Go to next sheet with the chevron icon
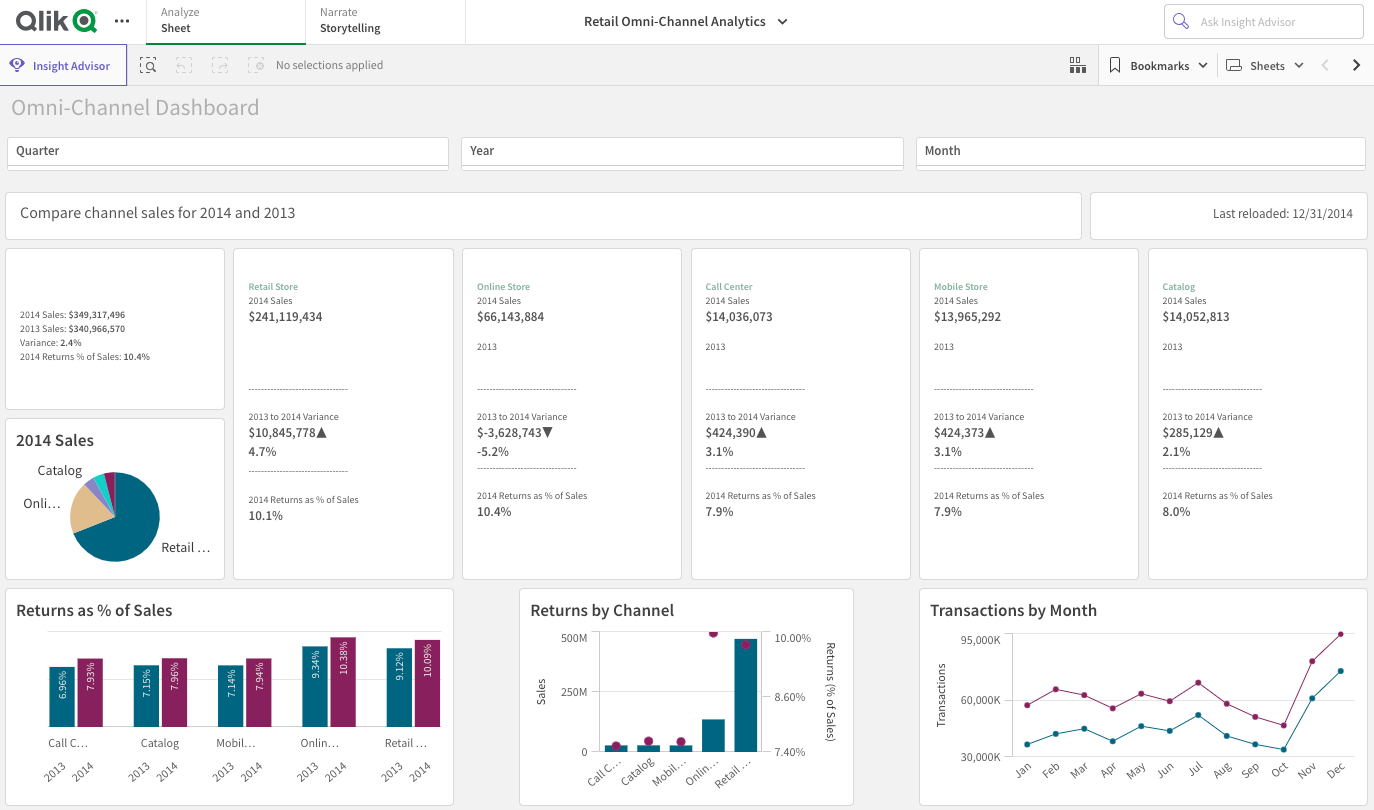 [x=1356, y=64]
